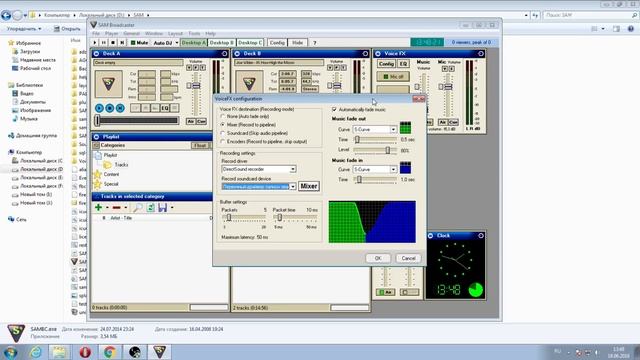Select Mixer (Record to pipeline) radio option

pyautogui.click(x=223, y=124)
